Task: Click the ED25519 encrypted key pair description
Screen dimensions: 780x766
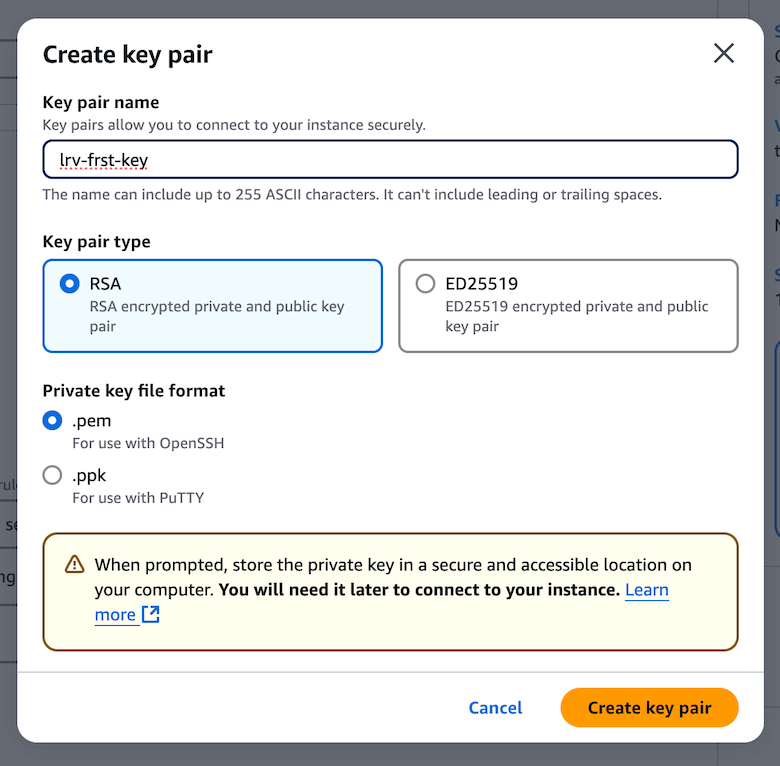Action: click(577, 316)
